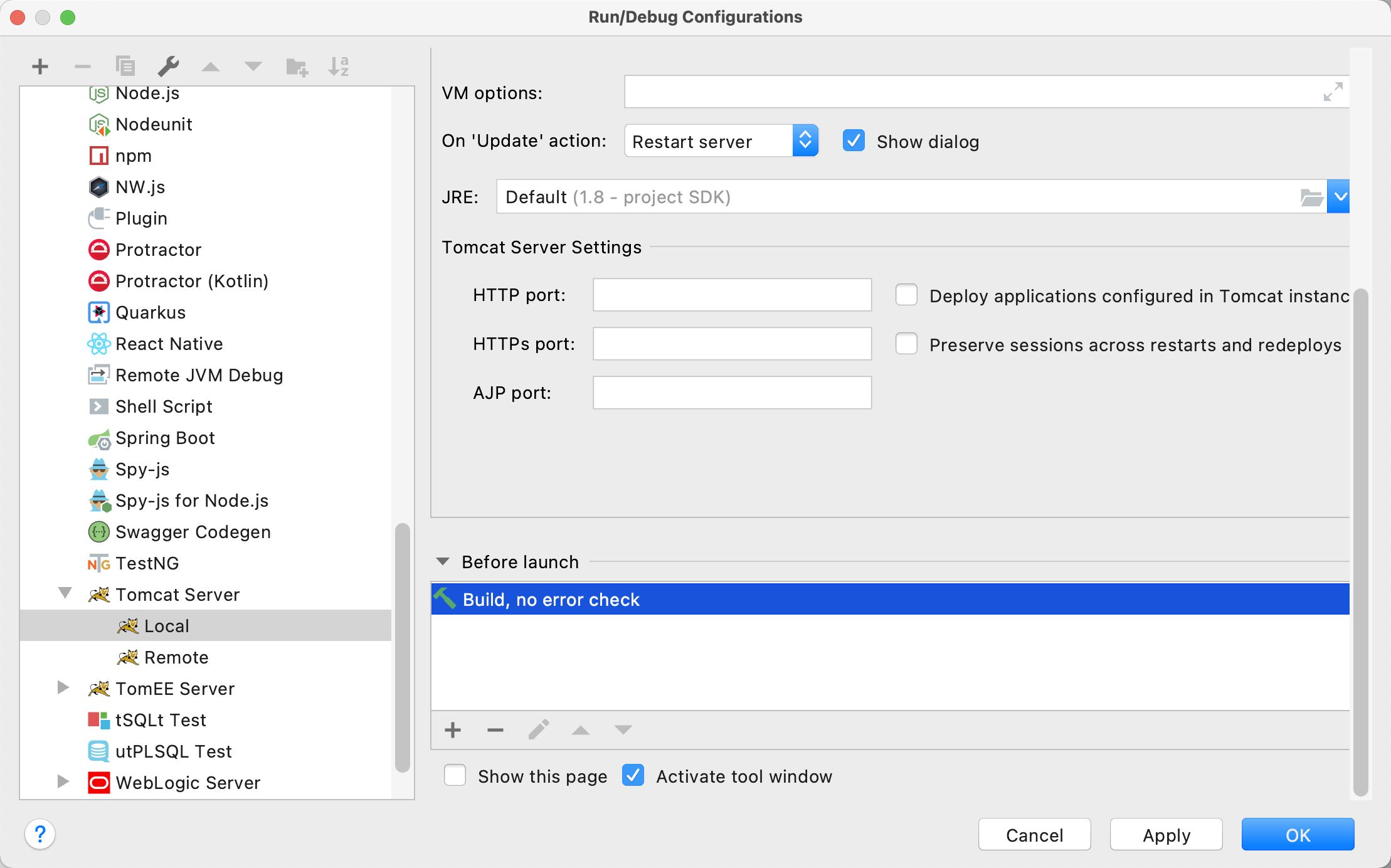1391x868 pixels.
Task: Collapse the Tomcat Server tree node
Action: (x=65, y=593)
